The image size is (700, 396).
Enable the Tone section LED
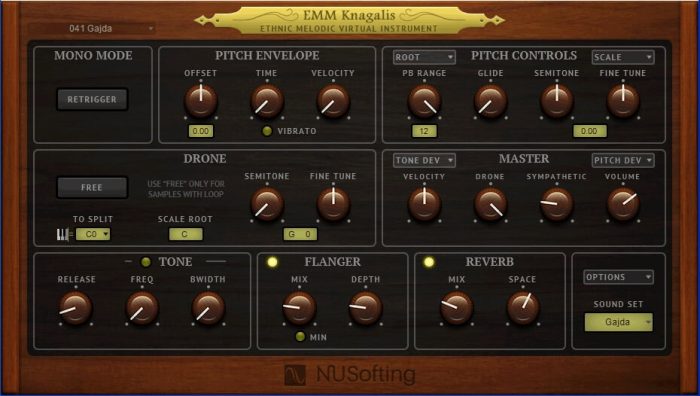[146, 262]
